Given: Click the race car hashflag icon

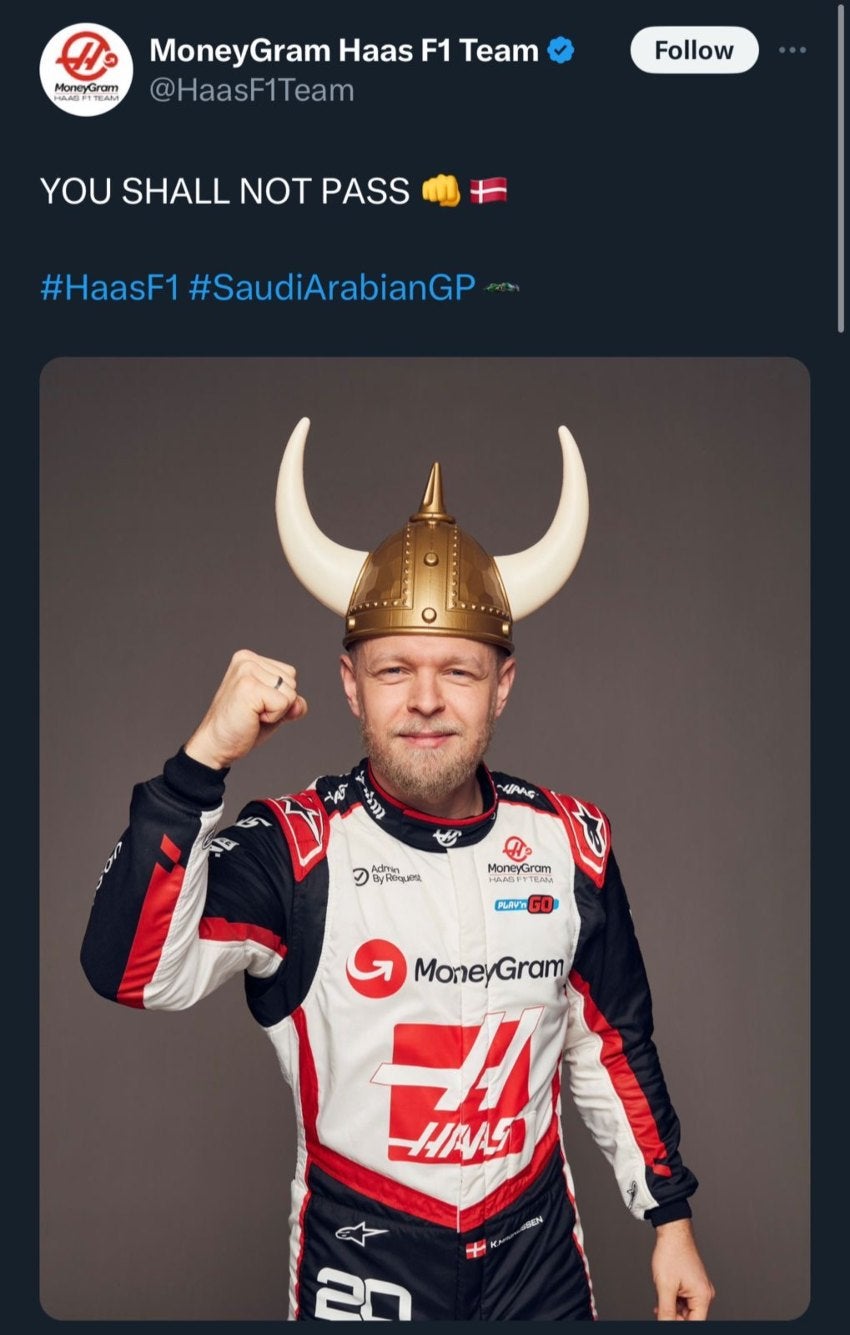Looking at the screenshot, I should [501, 288].
